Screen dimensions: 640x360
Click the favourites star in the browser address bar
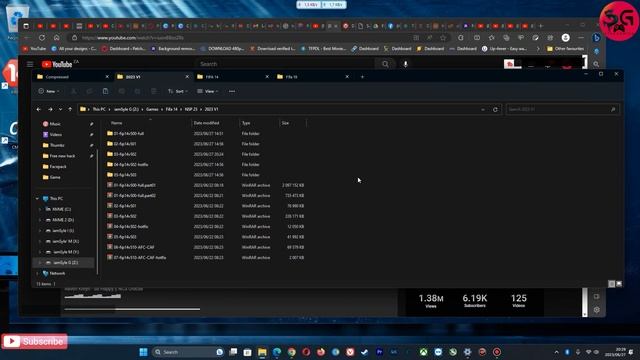[443, 38]
